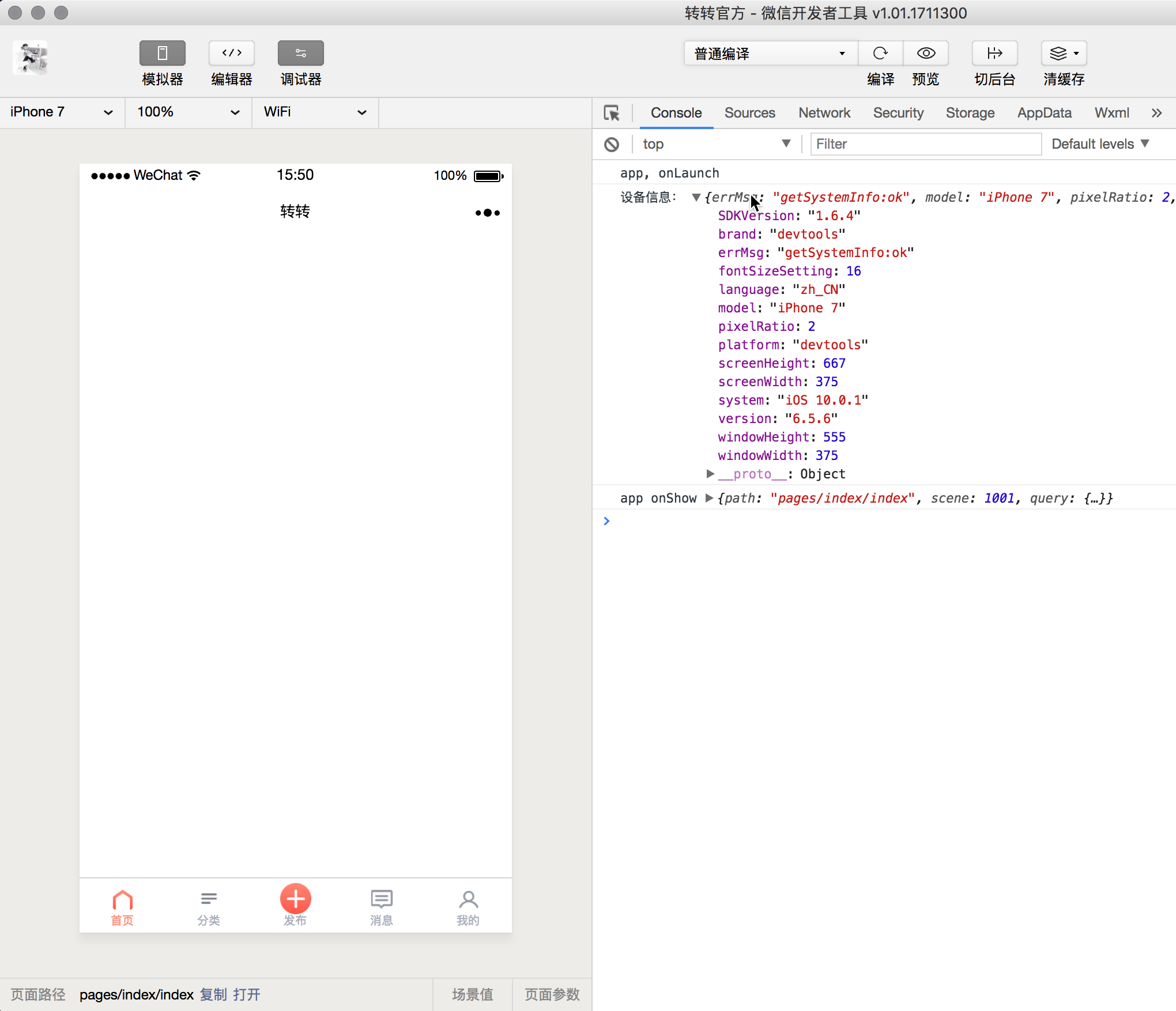Click the 编译 compile refresh icon
The image size is (1176, 1011).
coord(880,53)
